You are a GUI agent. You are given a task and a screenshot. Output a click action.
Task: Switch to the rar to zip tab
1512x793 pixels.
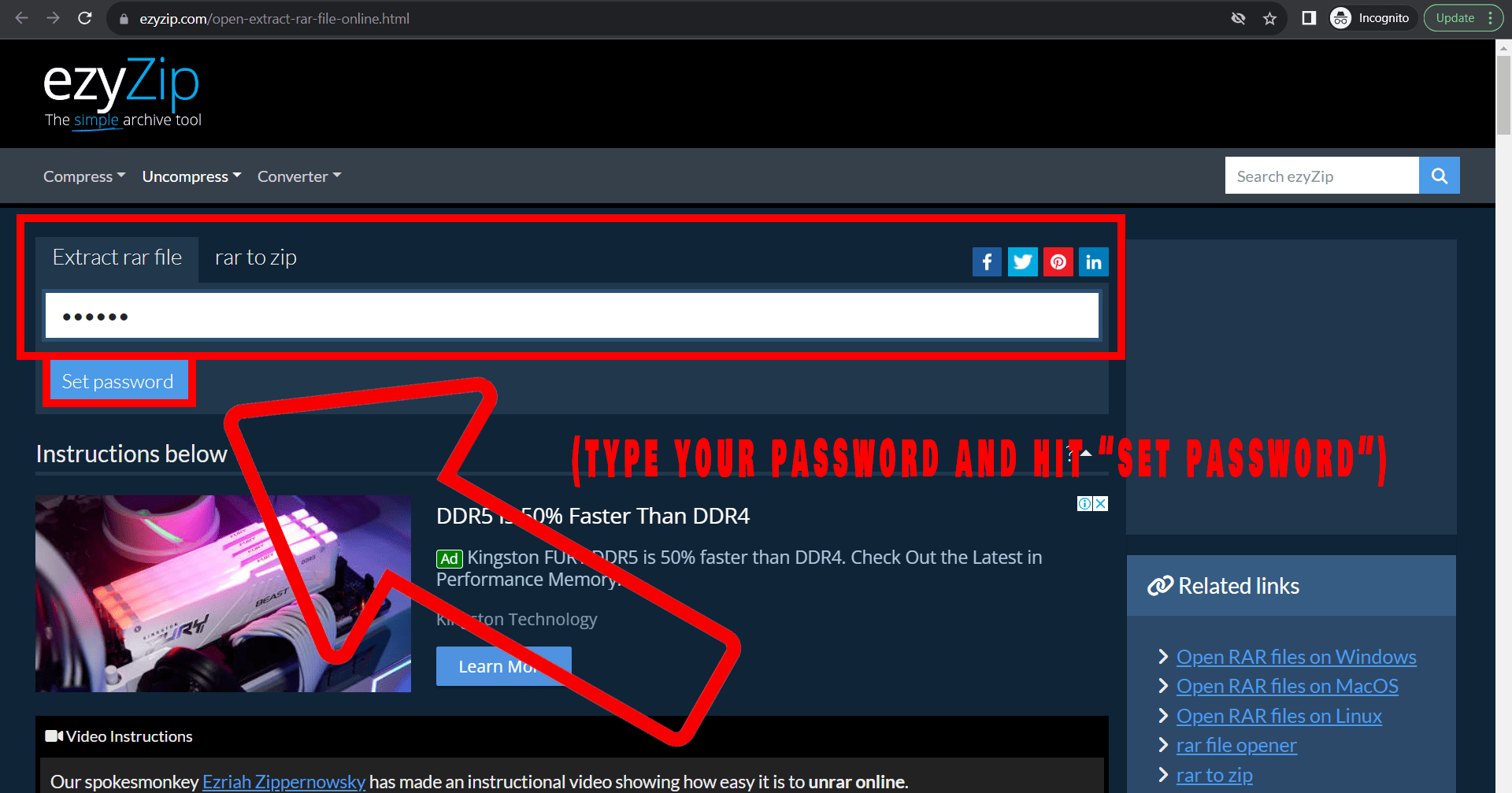pos(255,257)
